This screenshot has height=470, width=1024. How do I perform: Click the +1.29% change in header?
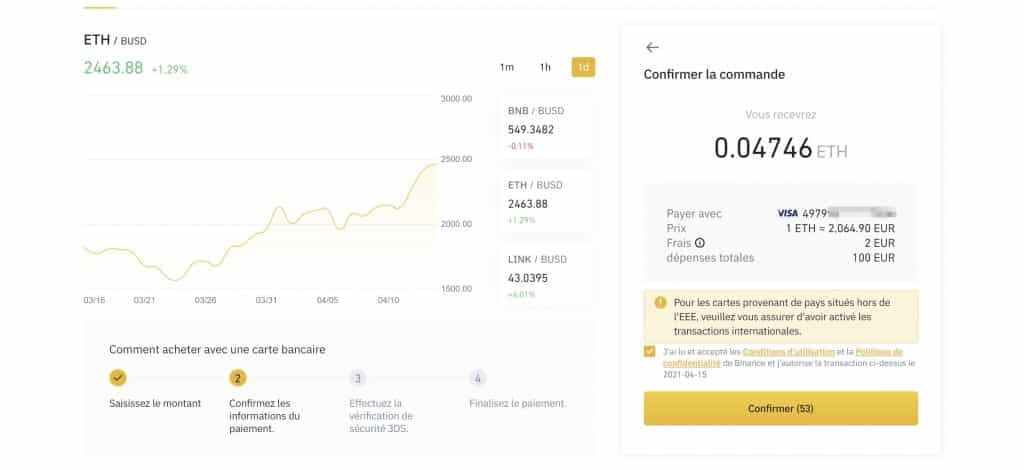click(170, 69)
